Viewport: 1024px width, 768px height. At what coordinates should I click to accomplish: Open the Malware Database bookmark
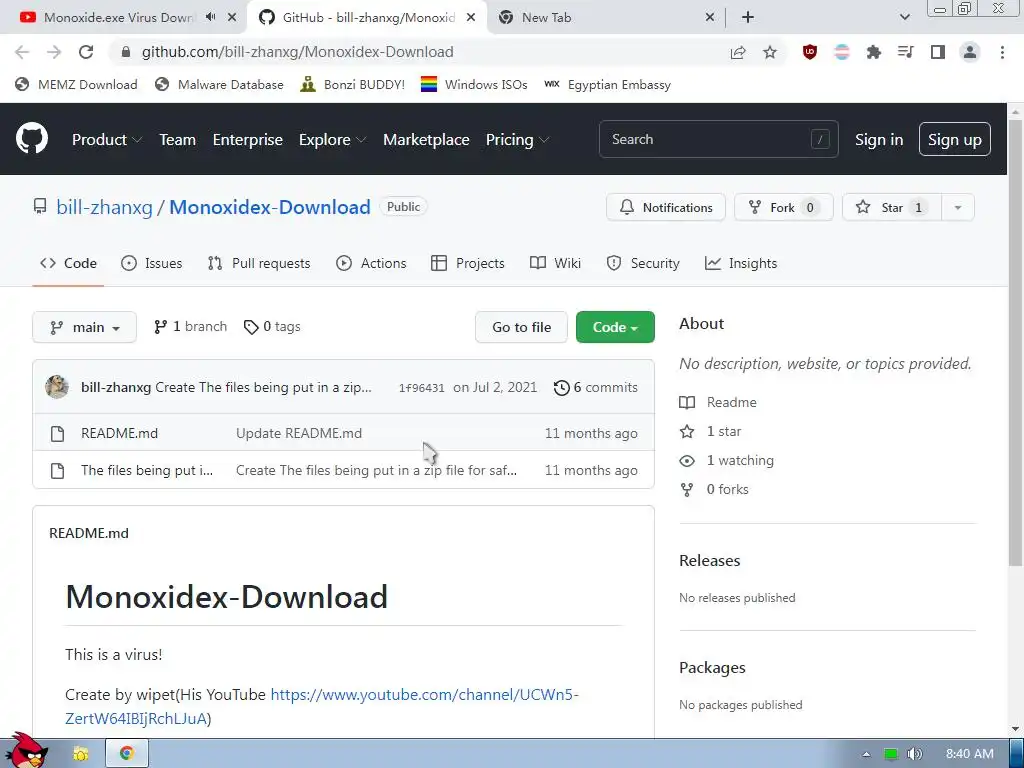click(x=219, y=85)
